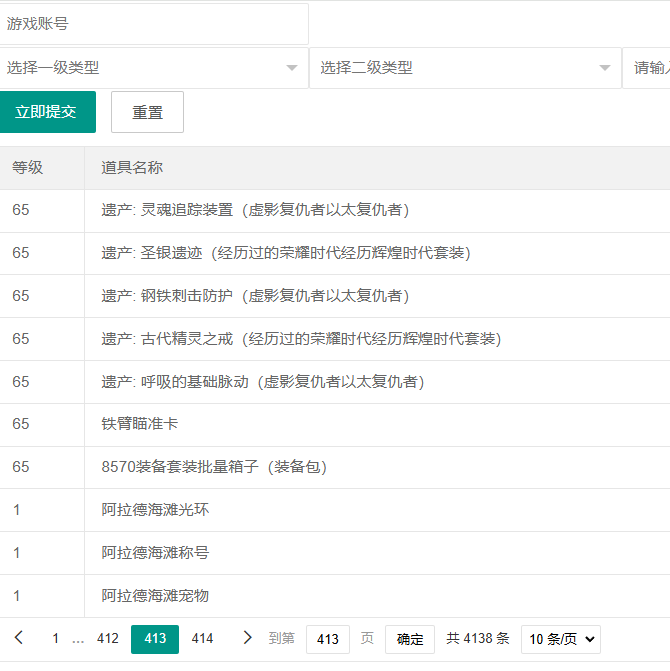
Task: Go to page 414
Action: pos(202,639)
